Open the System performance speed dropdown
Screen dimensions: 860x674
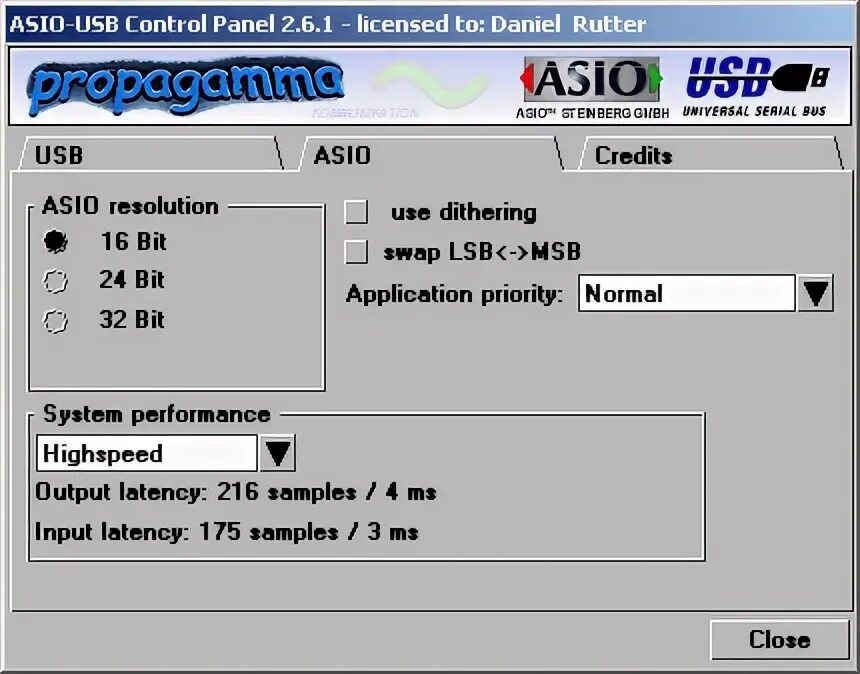[x=278, y=453]
